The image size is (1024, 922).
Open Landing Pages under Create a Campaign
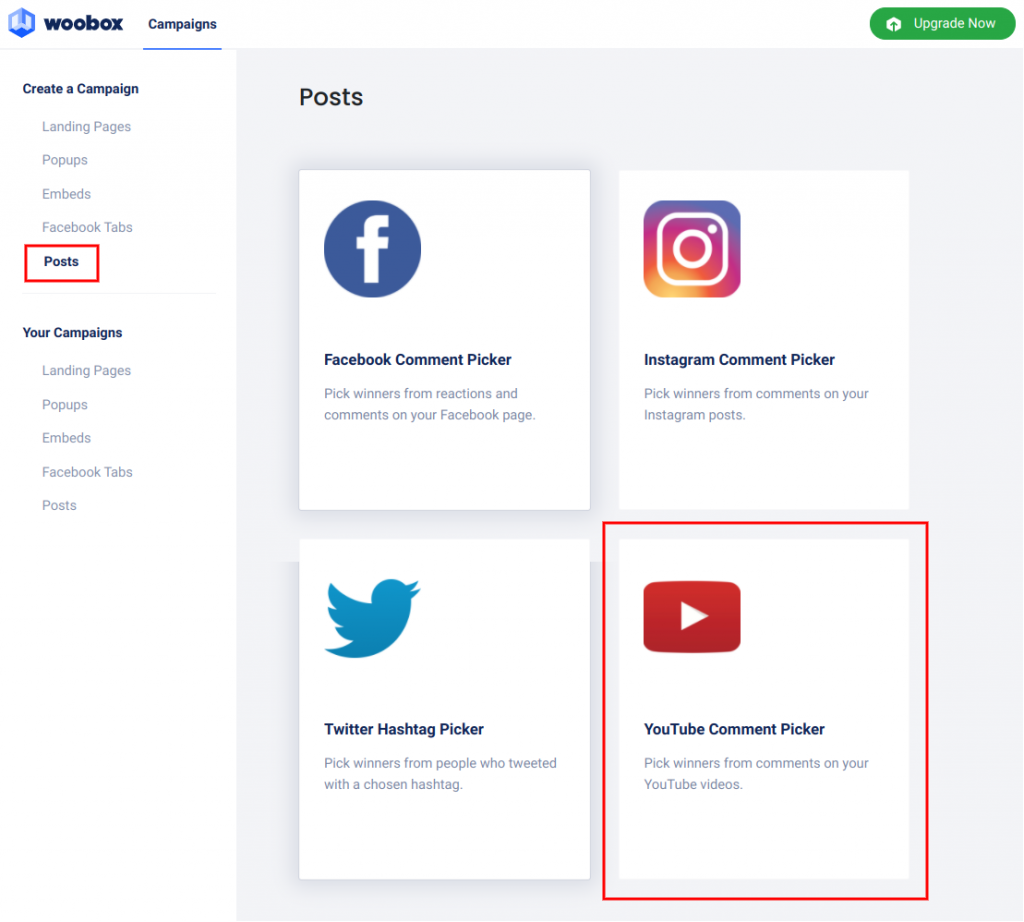coord(86,127)
